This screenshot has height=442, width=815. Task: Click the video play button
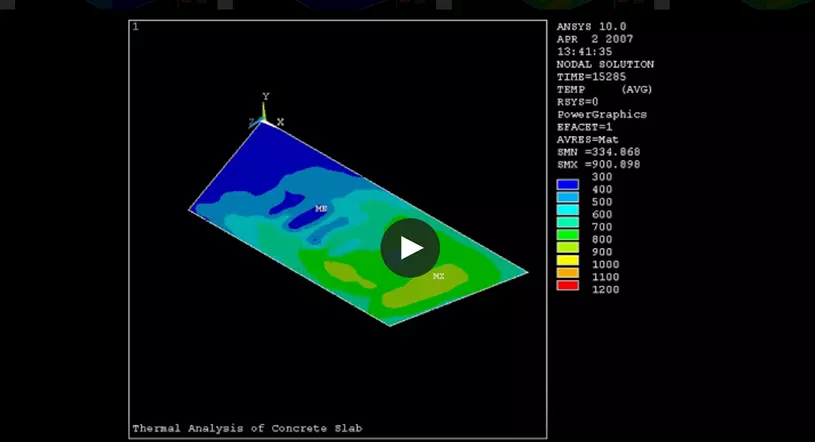click(x=410, y=248)
